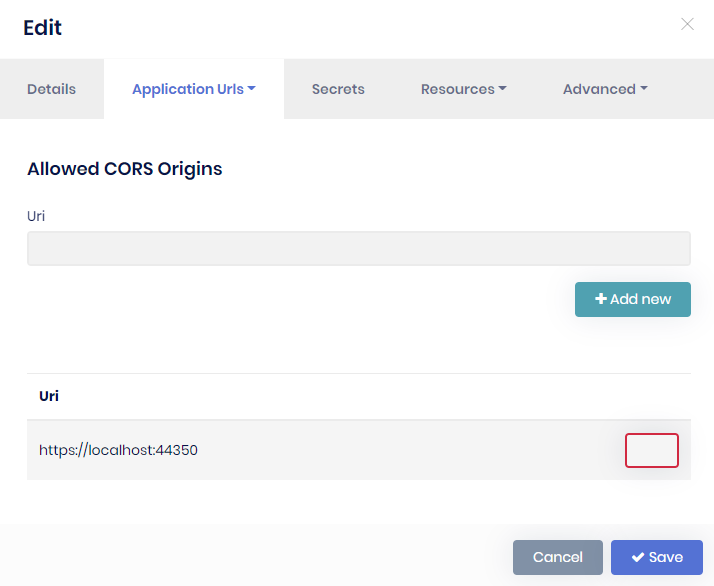
Task: Switch to the Details tab
Action: 51,89
